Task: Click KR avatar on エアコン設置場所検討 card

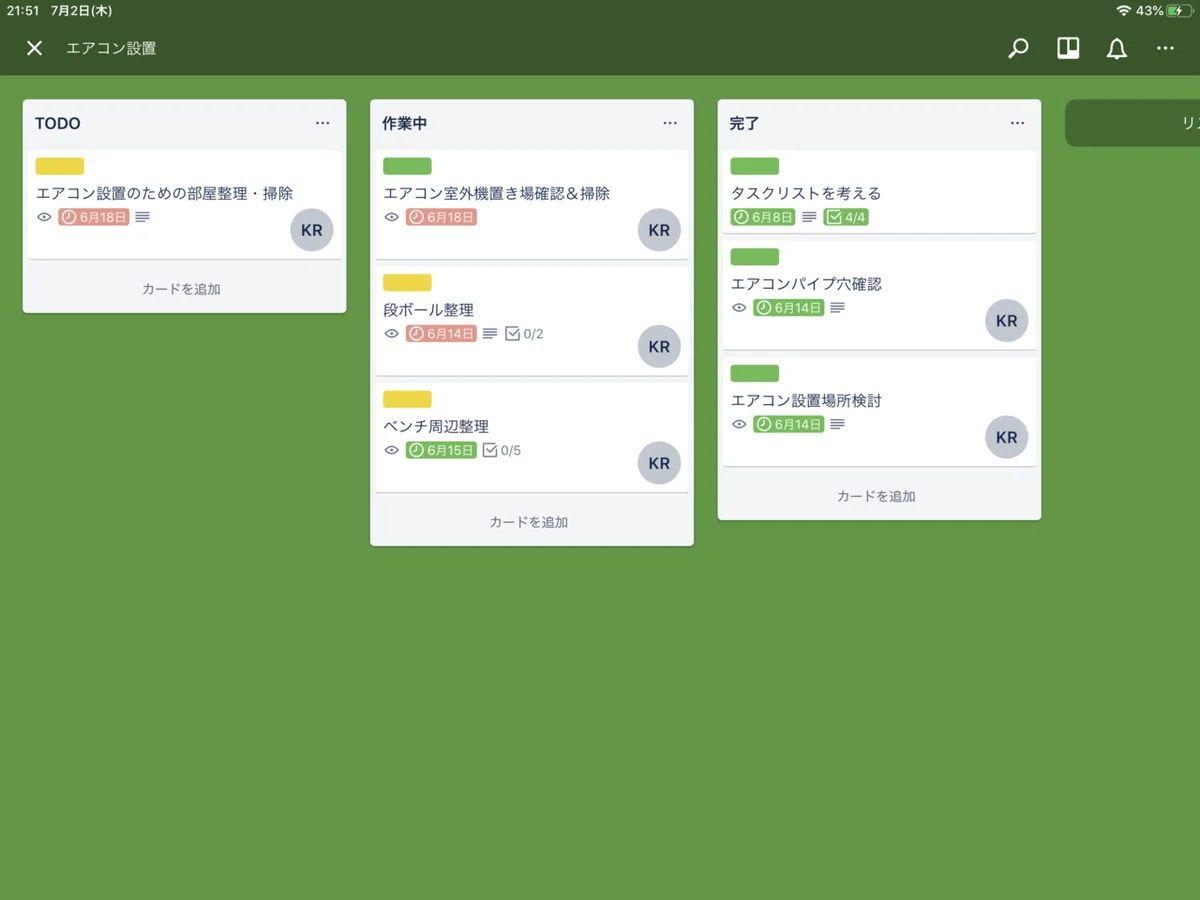Action: (x=1007, y=438)
